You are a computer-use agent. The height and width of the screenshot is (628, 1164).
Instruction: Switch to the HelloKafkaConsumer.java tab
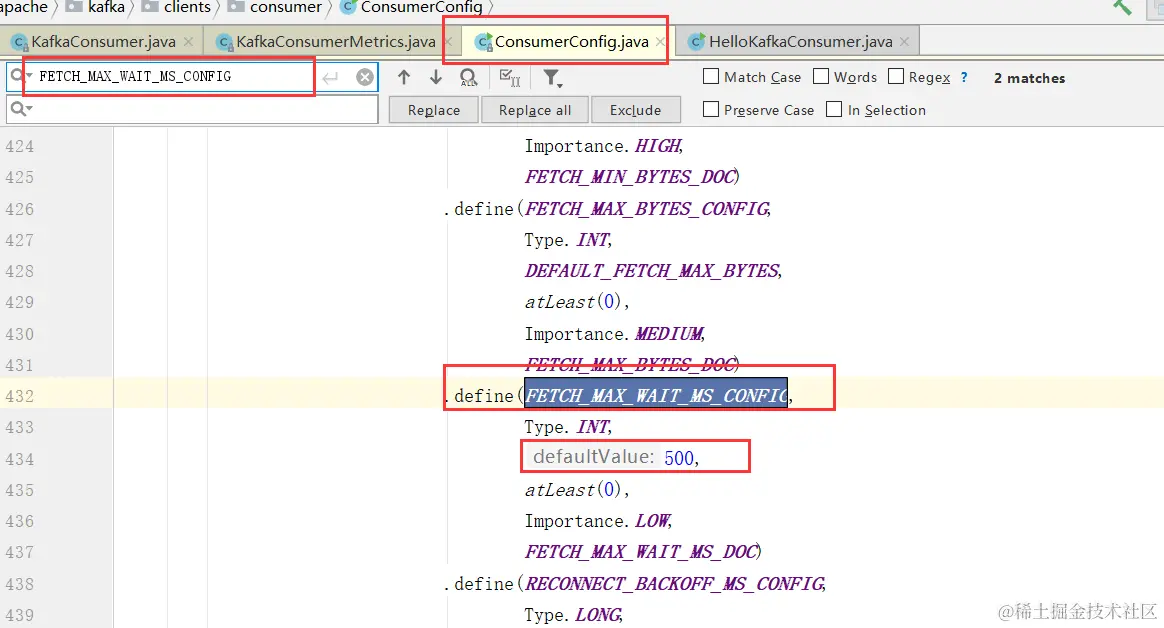(x=800, y=42)
